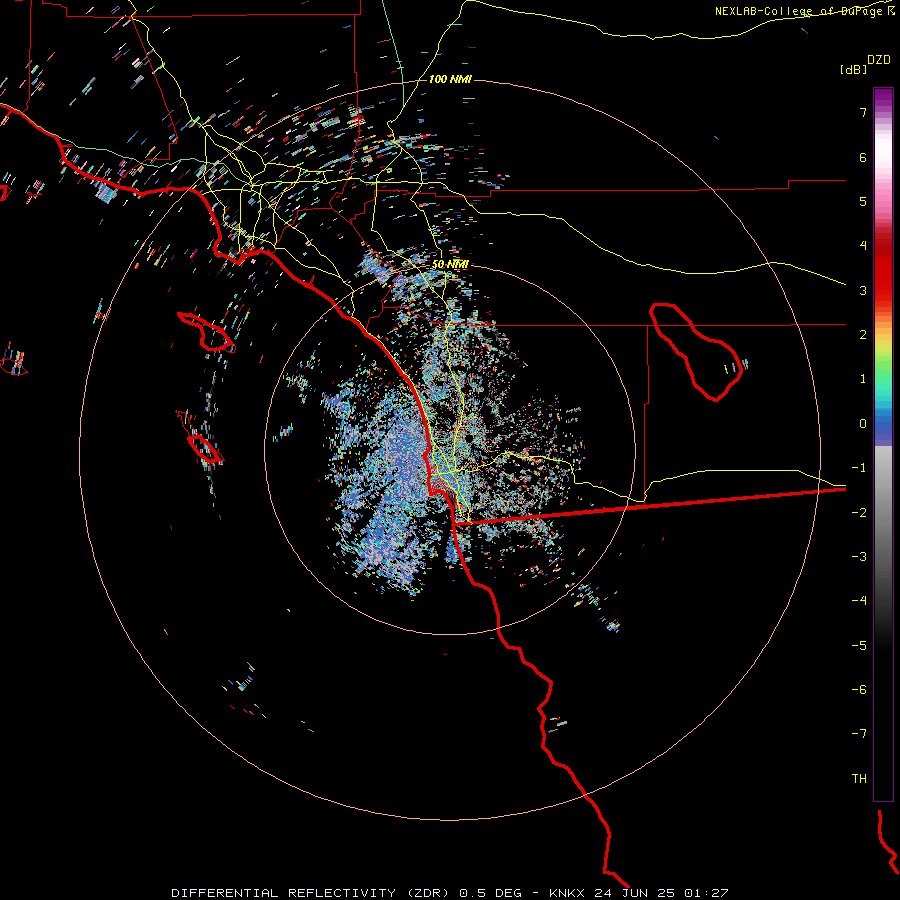Click the -4 dB value on color scale
This screenshot has height=900, width=900.
(859, 601)
